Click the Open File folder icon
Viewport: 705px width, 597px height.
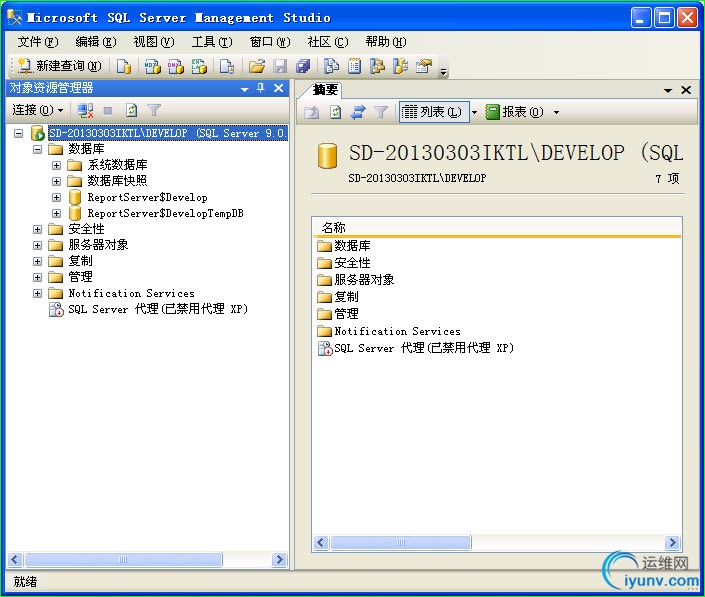[257, 67]
